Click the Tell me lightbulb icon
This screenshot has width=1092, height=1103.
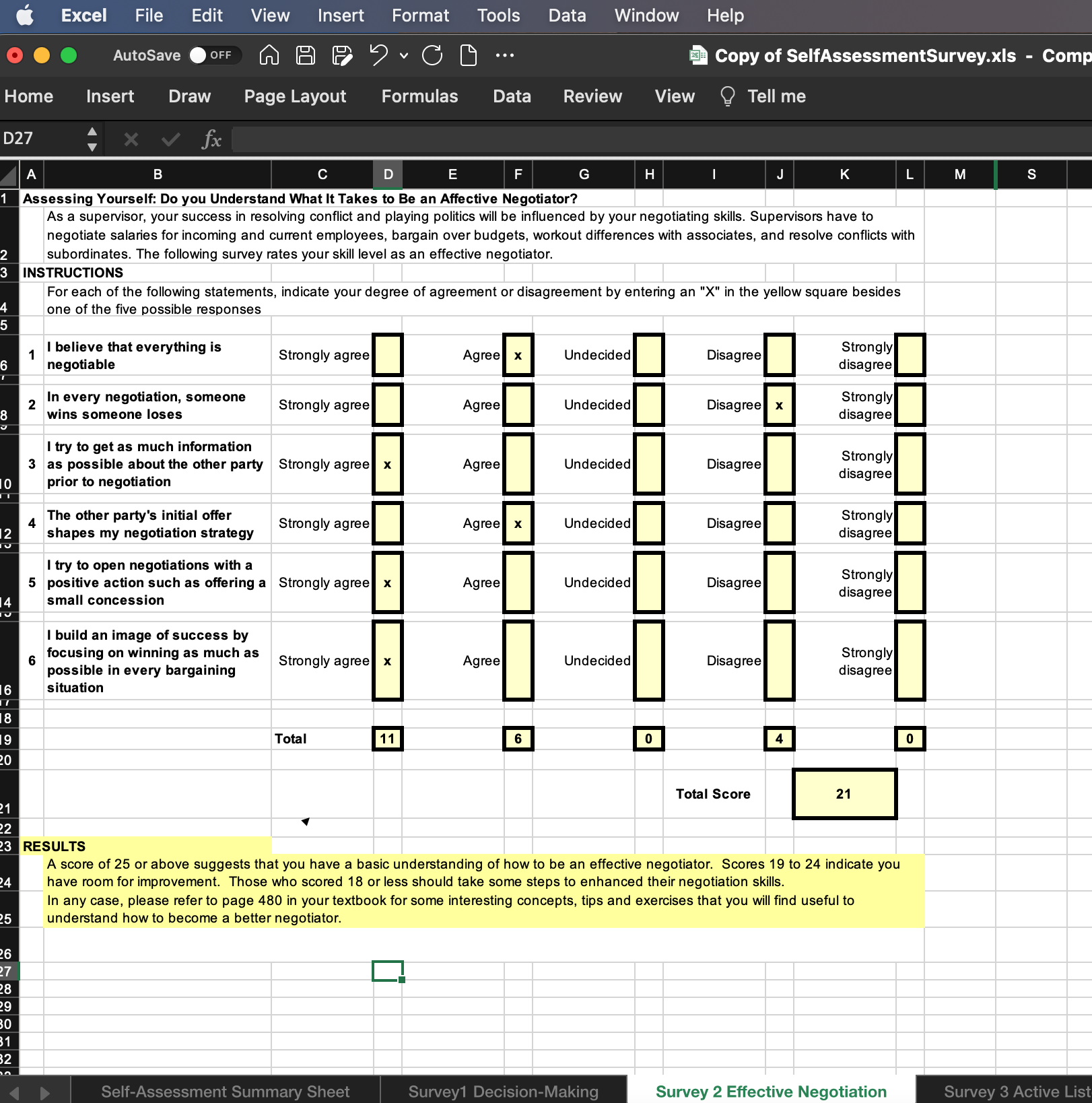click(728, 96)
